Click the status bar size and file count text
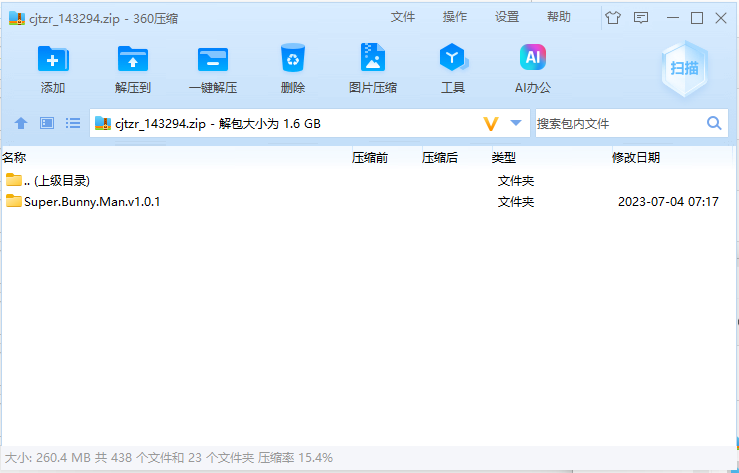This screenshot has width=739, height=473. 169,457
